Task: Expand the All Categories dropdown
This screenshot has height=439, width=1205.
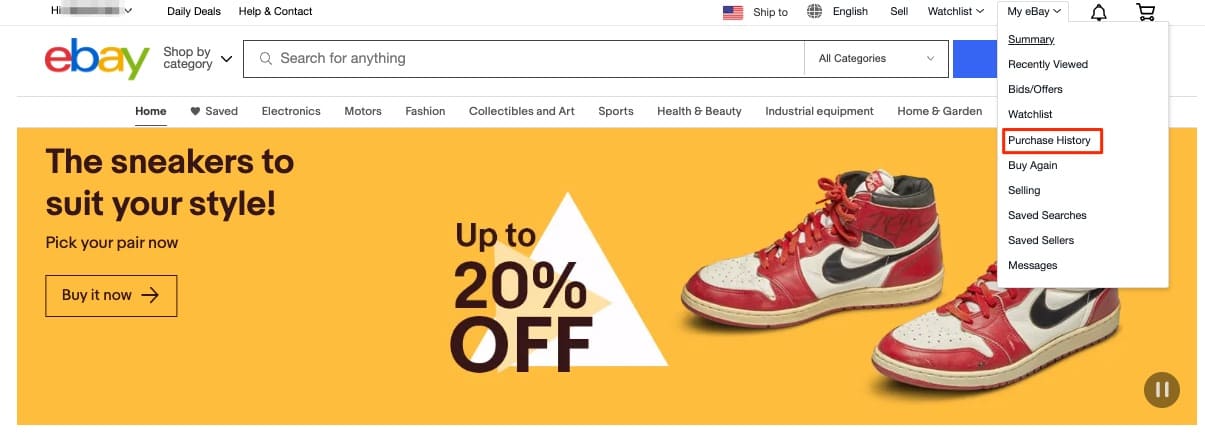Action: [876, 59]
